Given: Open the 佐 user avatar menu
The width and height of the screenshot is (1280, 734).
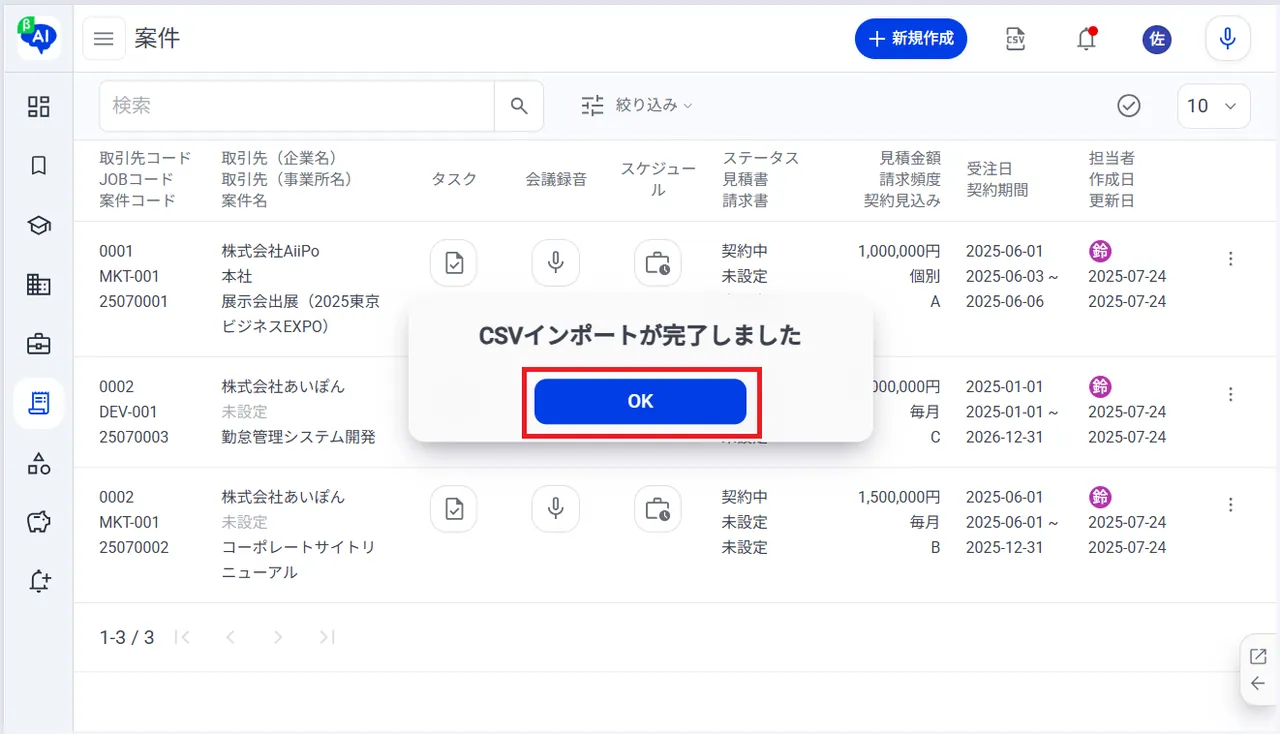Looking at the screenshot, I should point(1157,39).
